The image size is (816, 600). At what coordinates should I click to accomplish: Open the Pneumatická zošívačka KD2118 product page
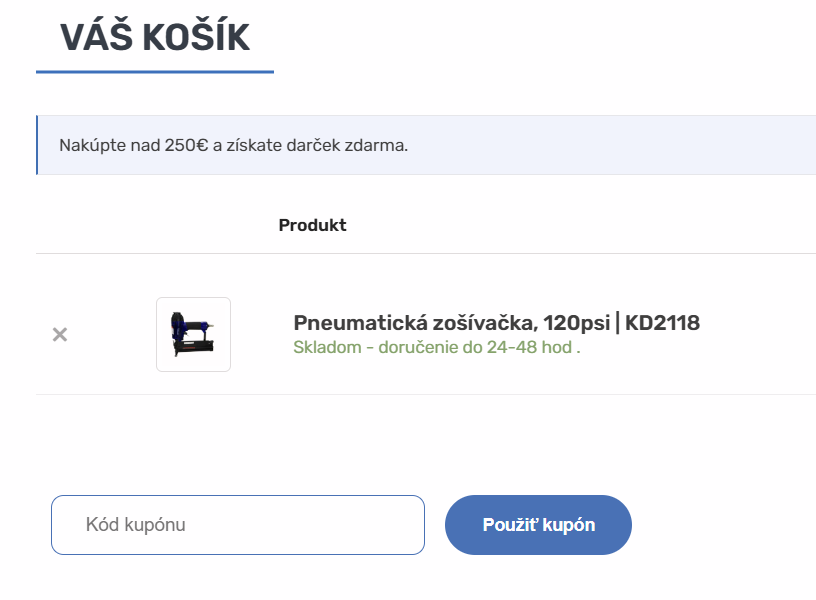coord(497,322)
